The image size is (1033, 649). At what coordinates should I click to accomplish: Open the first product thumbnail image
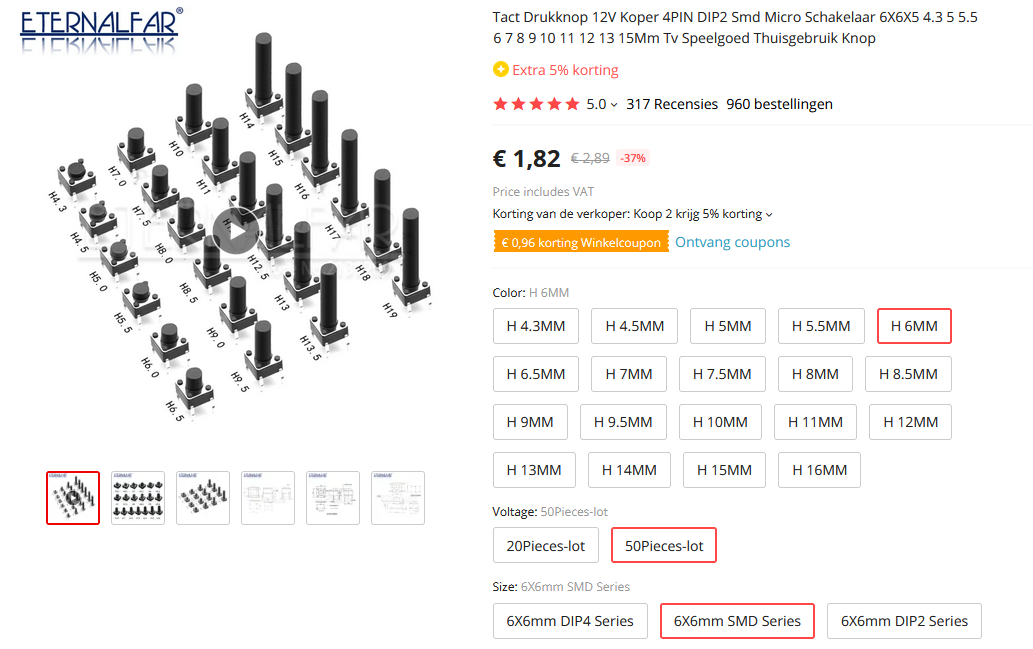point(73,498)
